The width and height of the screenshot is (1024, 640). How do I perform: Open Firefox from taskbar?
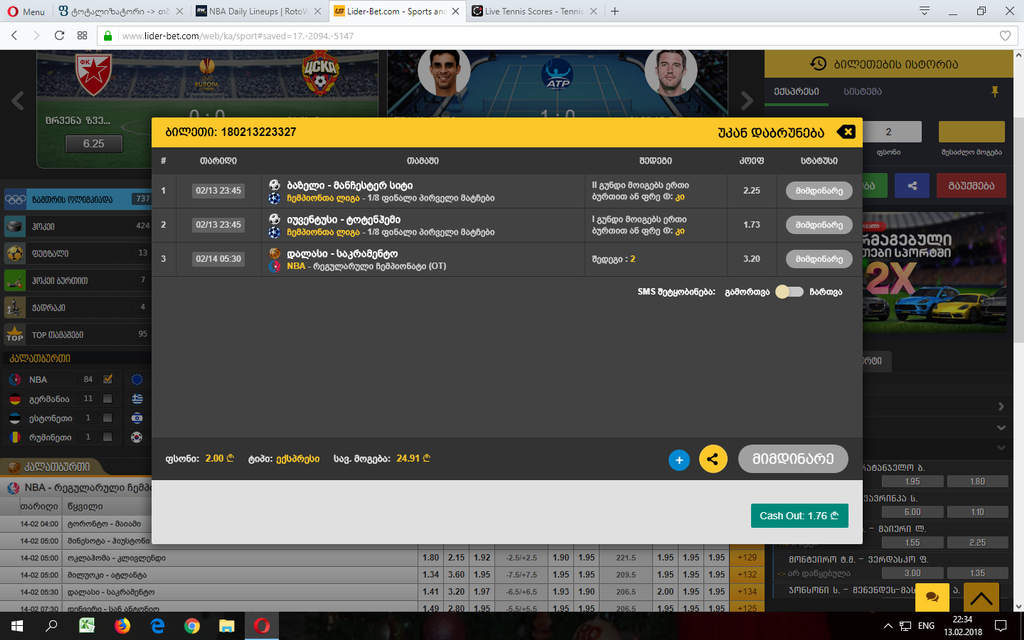coord(122,626)
